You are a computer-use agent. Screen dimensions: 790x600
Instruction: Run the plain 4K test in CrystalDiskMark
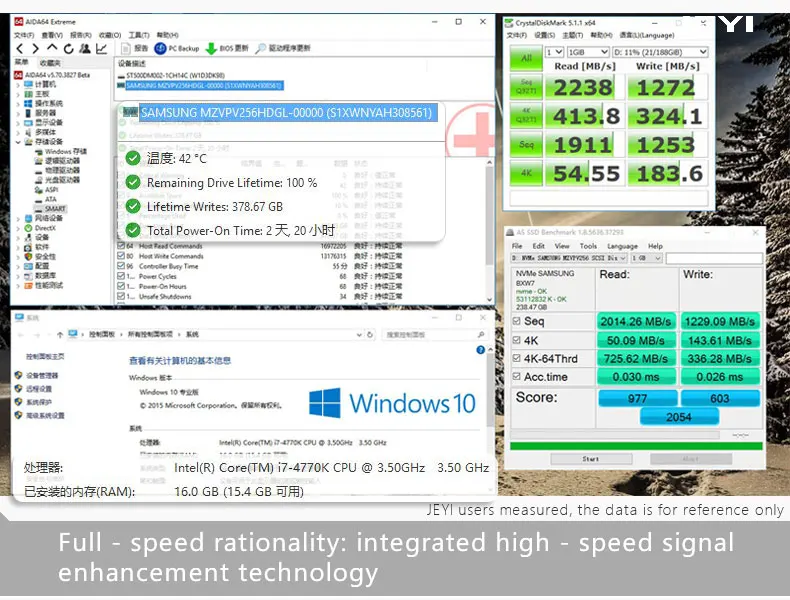point(526,173)
